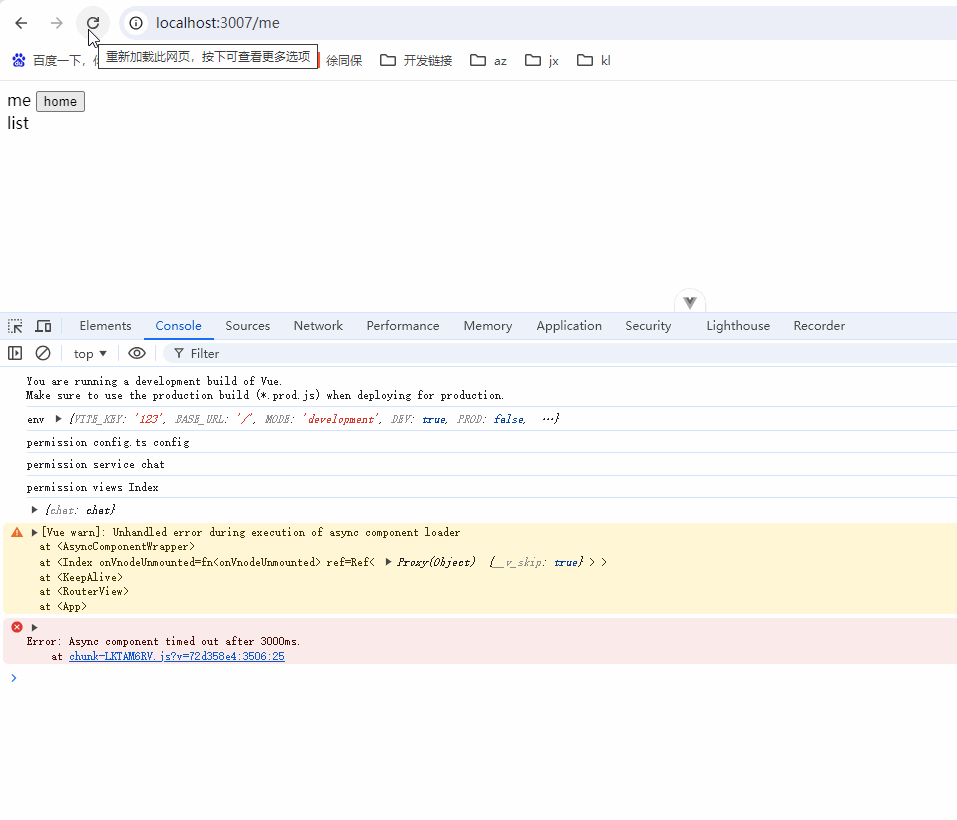Click the home button on the page
Screen dimensions: 957x820
point(60,101)
